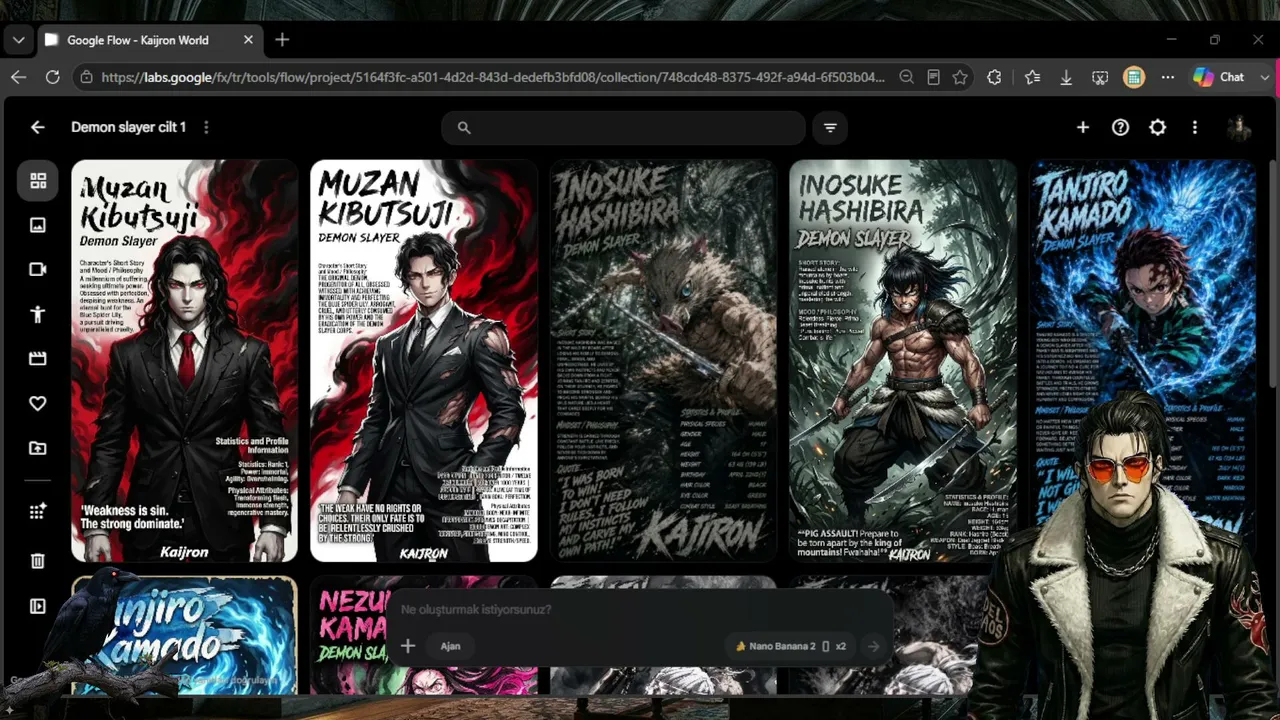Open the browser favorites list icon
1280x720 pixels.
1032,77
